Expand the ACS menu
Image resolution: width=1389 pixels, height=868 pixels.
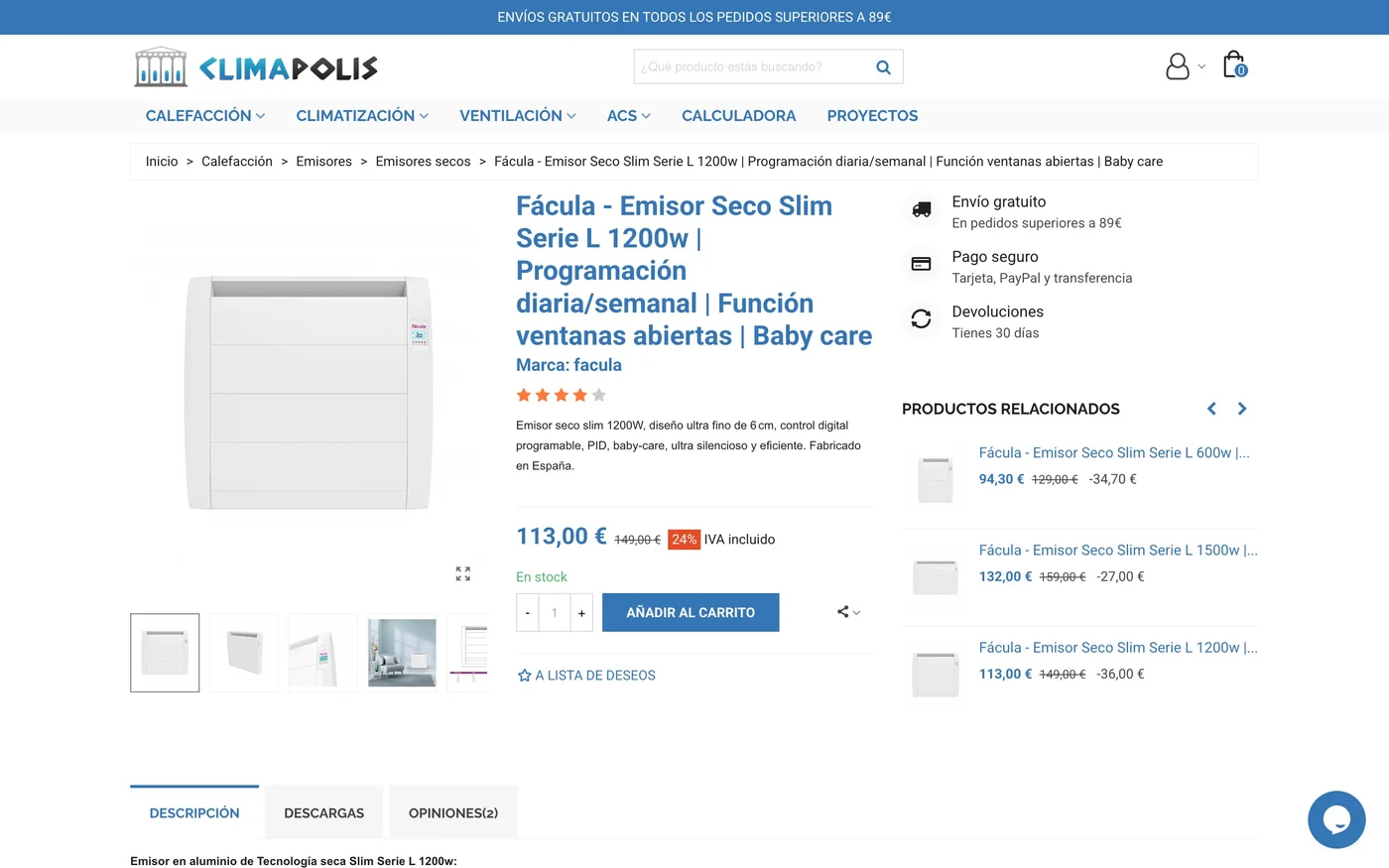click(x=629, y=116)
